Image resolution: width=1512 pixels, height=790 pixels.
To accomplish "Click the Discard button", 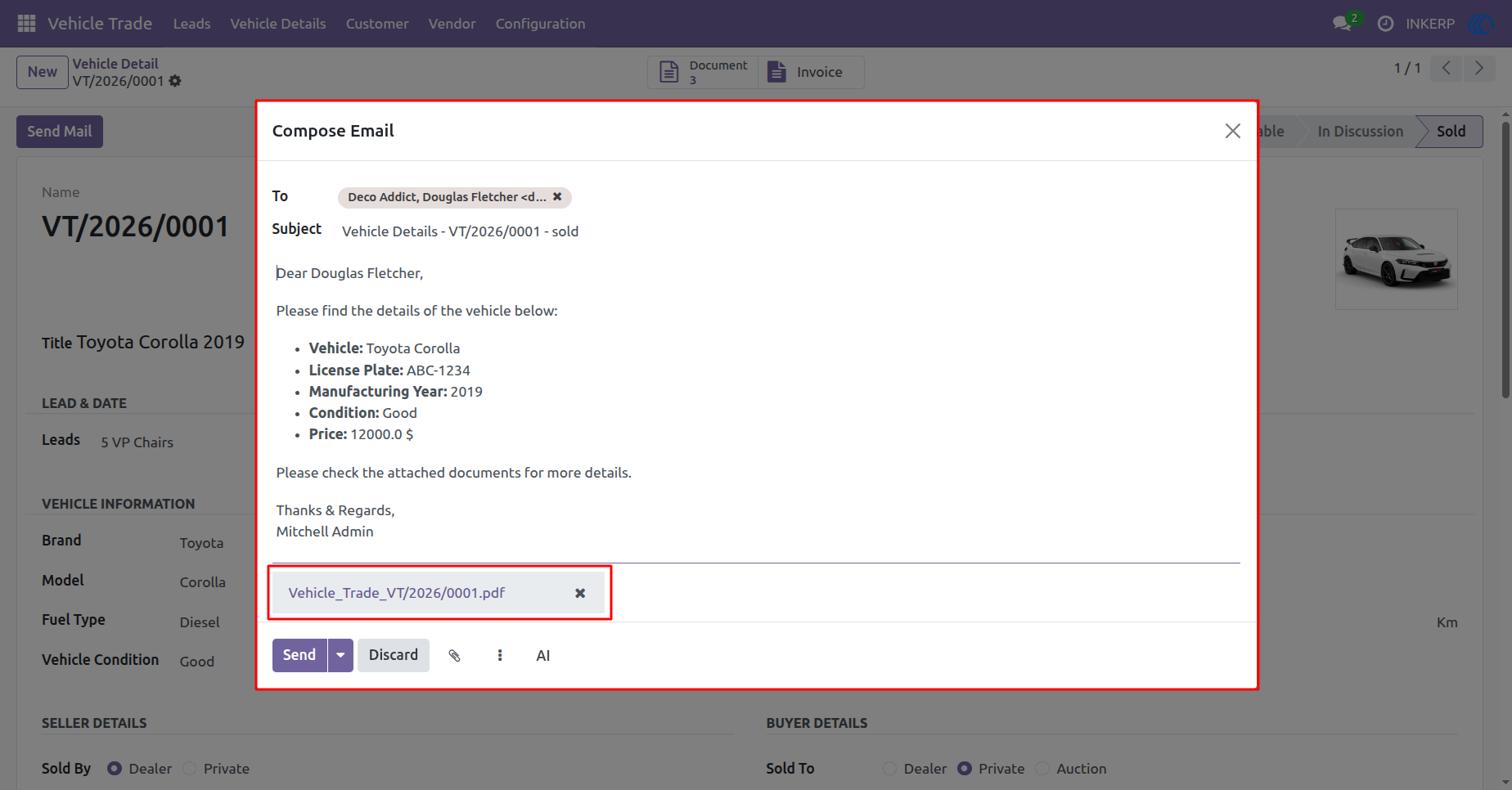I will click(x=394, y=655).
